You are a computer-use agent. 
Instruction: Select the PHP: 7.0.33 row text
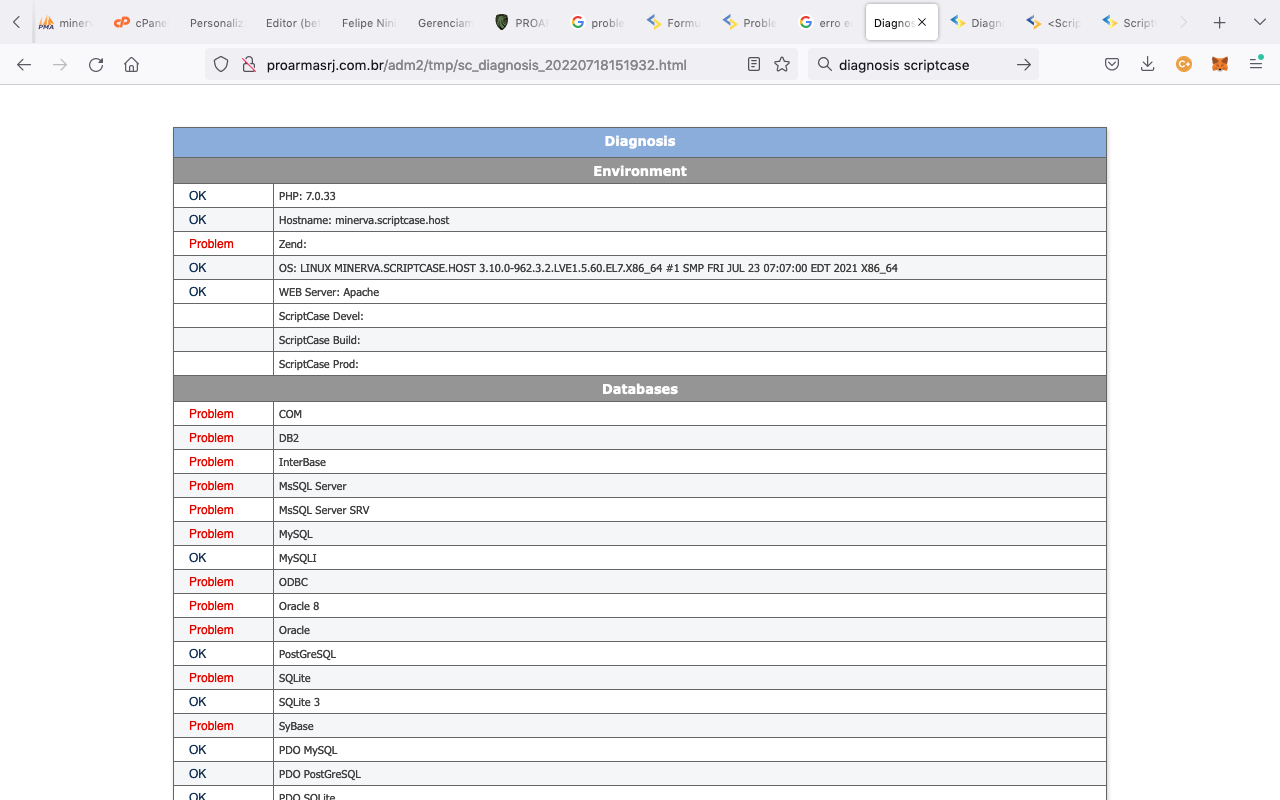coord(307,196)
